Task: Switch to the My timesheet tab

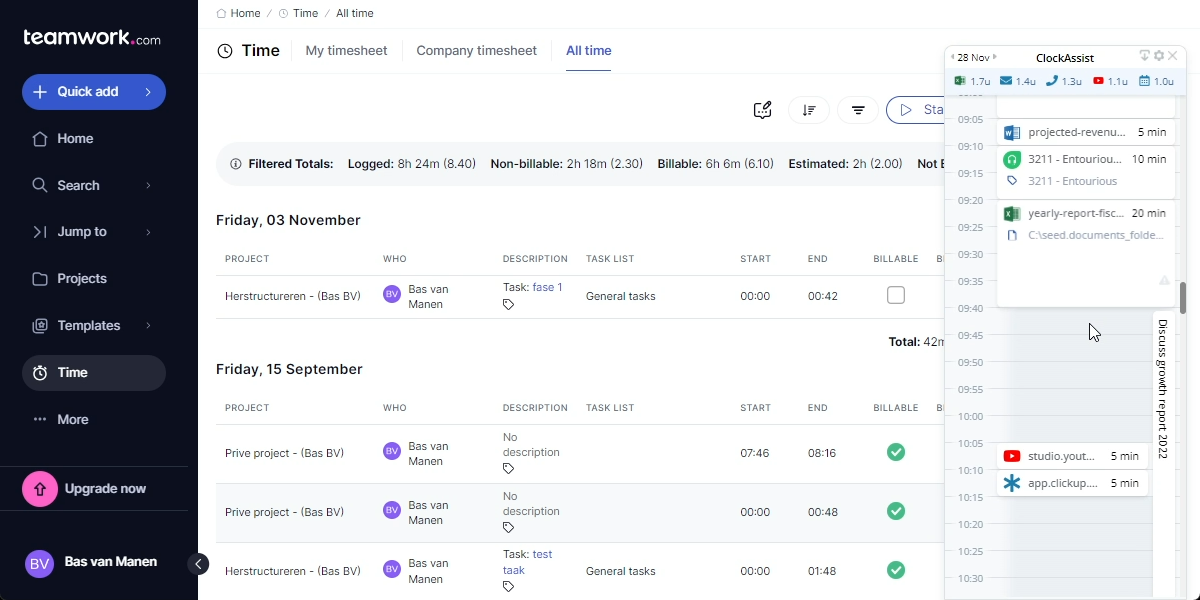Action: 346,51
